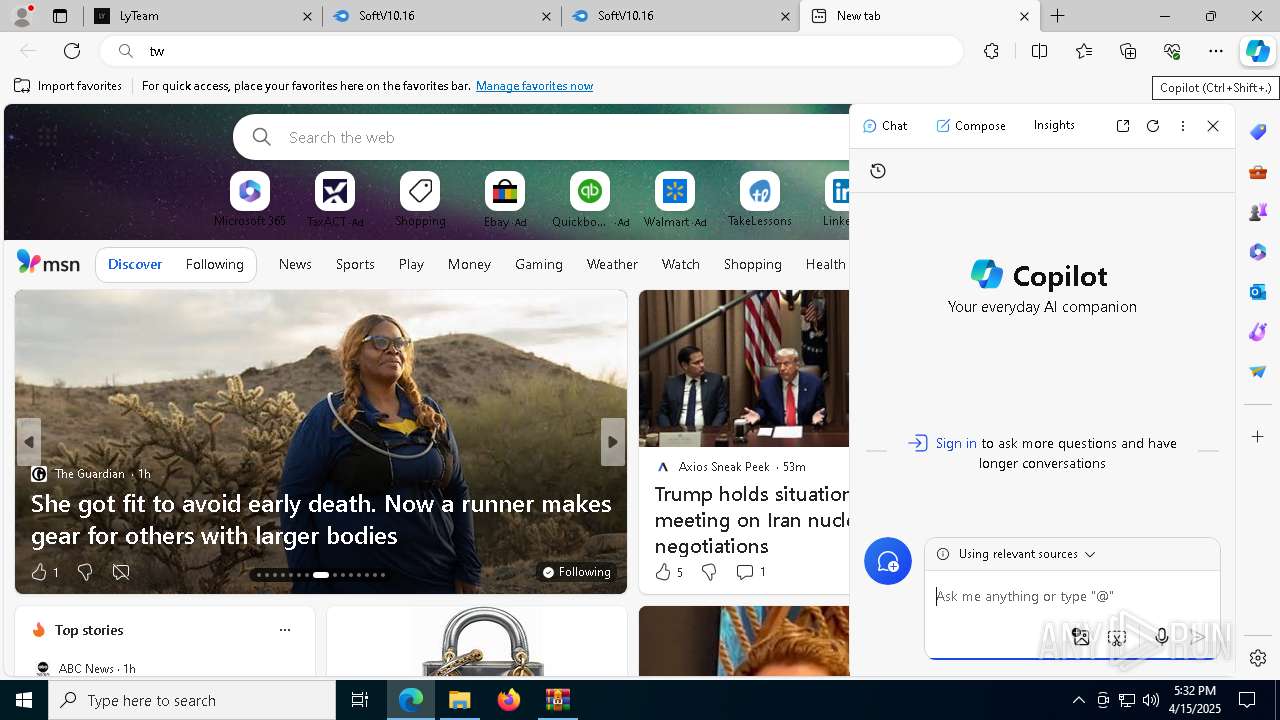Add a sidebar app with plus
Screen dimensions: 1280x720
1258,437
